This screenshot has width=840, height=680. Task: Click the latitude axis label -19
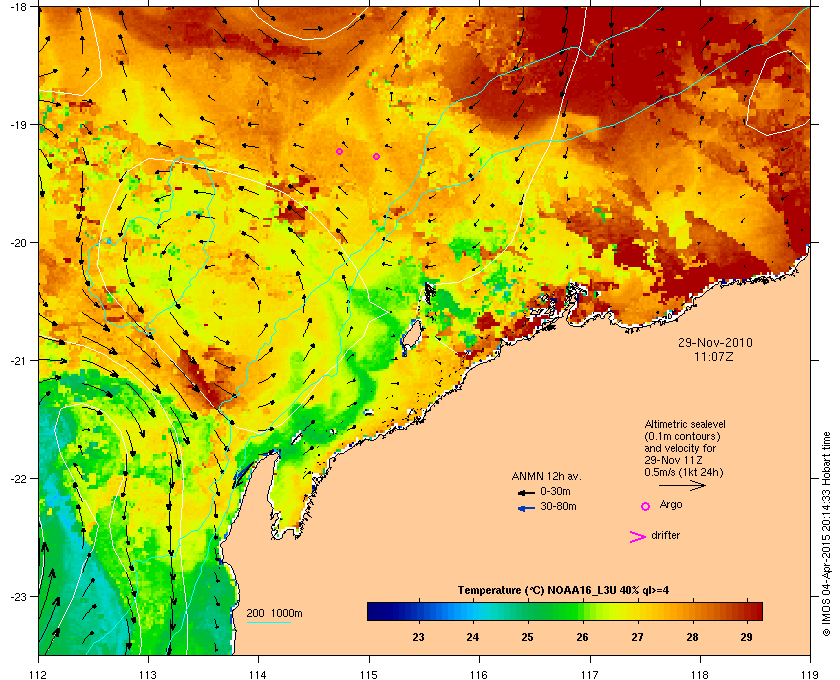tap(18, 124)
